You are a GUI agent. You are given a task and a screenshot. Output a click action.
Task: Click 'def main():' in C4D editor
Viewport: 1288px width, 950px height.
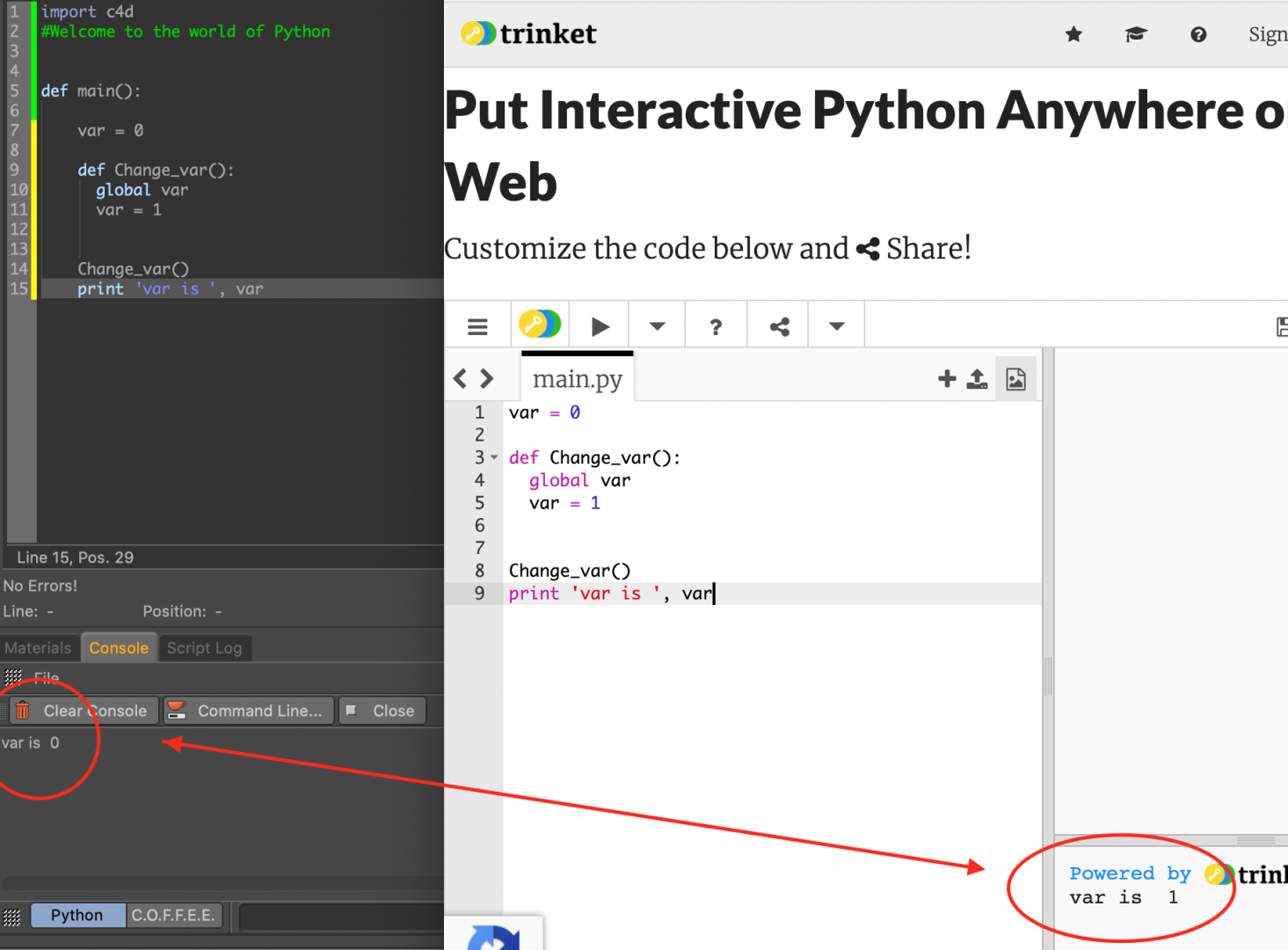(91, 91)
